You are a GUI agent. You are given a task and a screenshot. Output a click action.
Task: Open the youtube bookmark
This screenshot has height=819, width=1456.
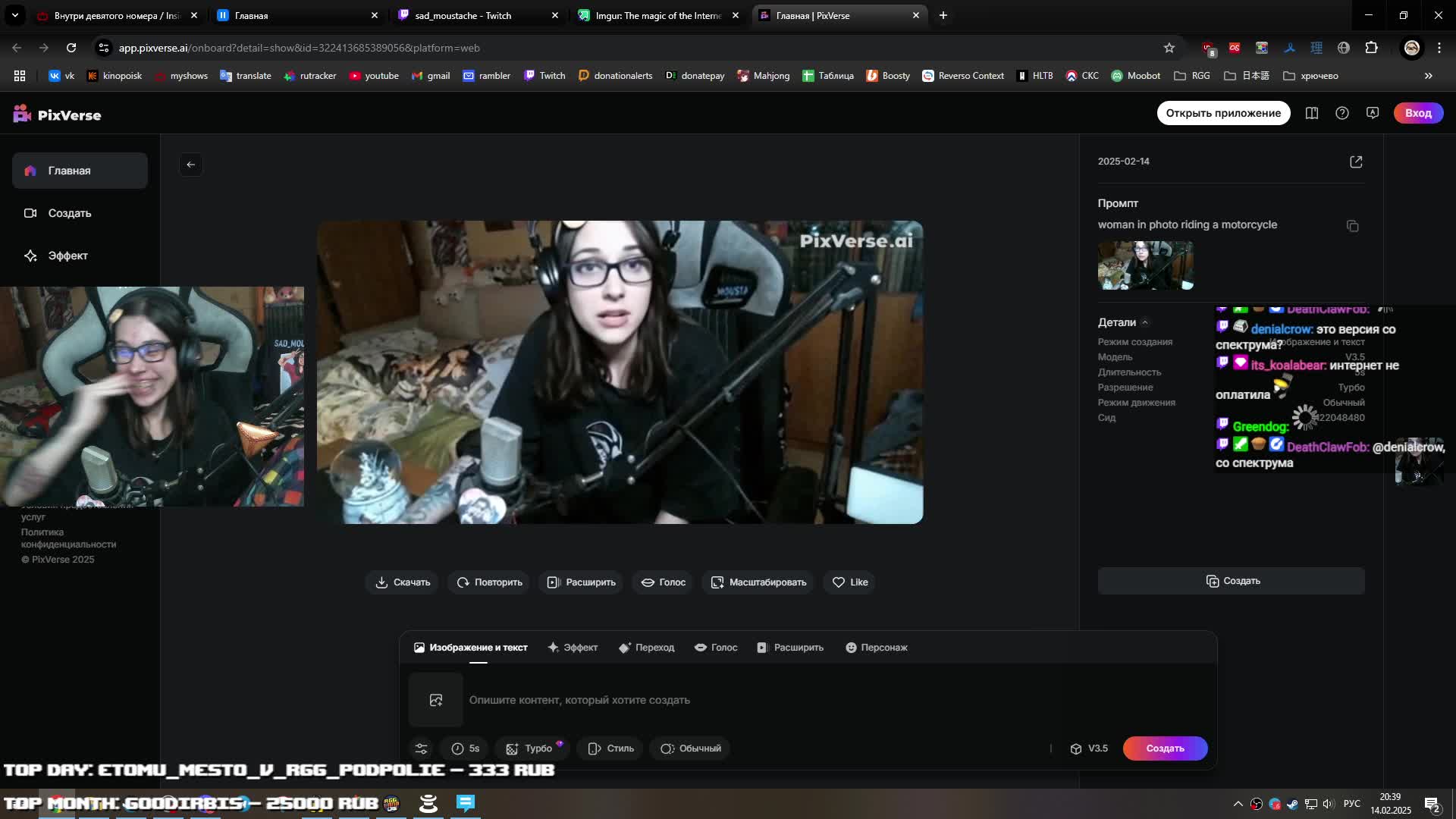coord(374,76)
